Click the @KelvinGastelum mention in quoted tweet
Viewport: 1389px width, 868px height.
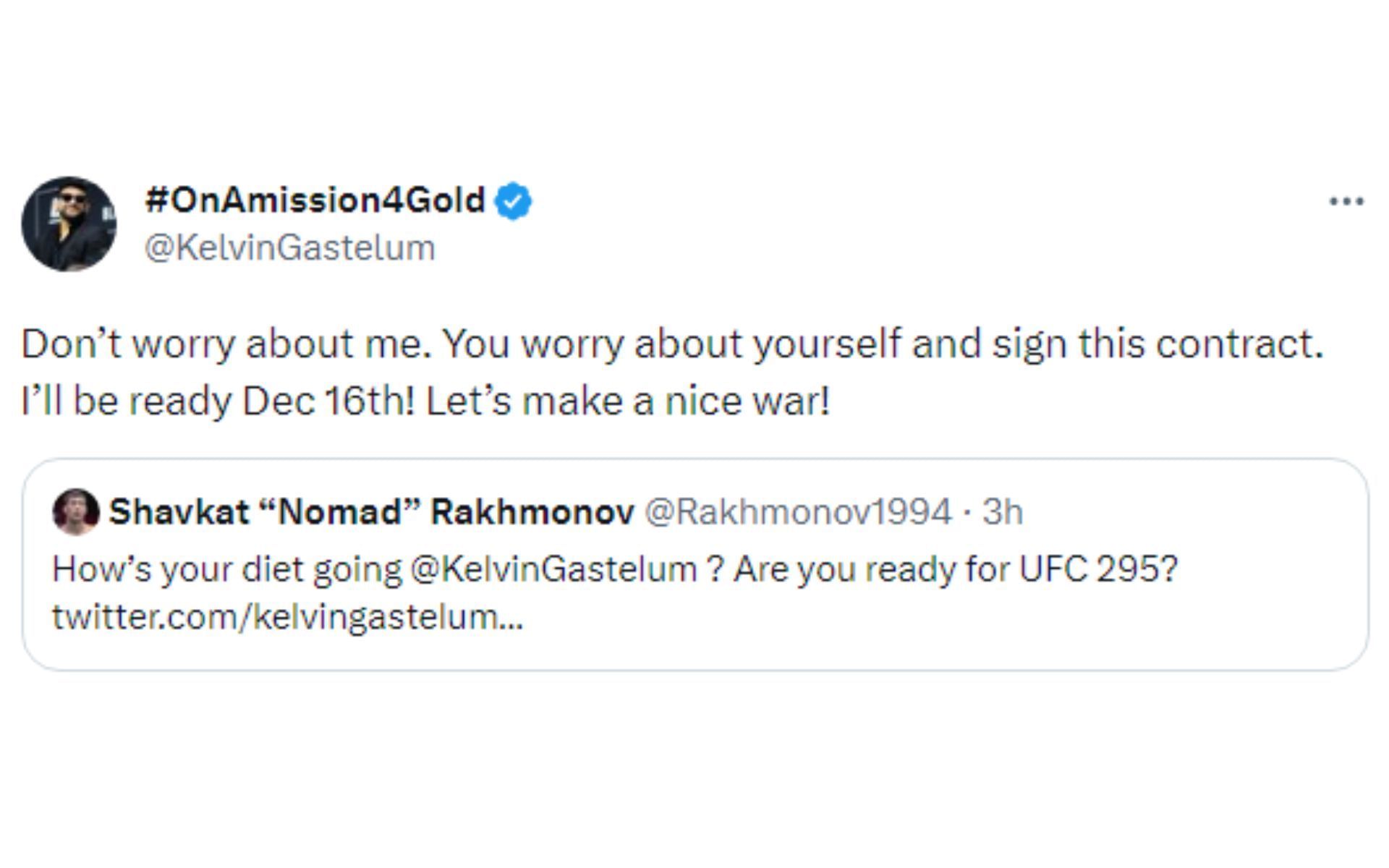pyautogui.click(x=553, y=569)
